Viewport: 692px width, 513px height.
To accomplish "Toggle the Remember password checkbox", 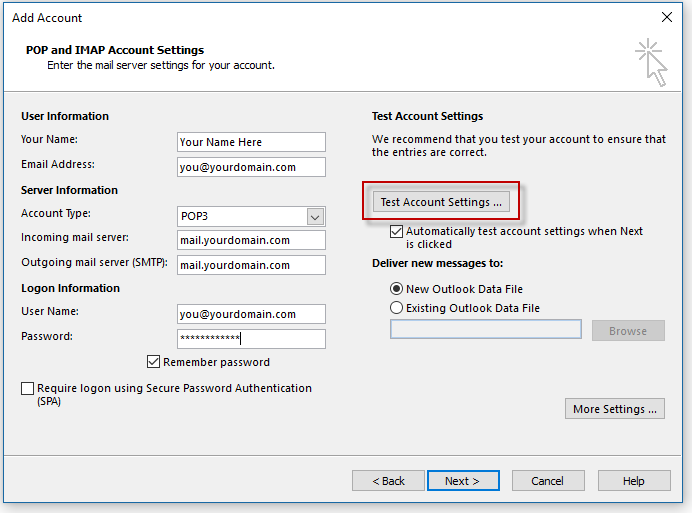I will (154, 362).
